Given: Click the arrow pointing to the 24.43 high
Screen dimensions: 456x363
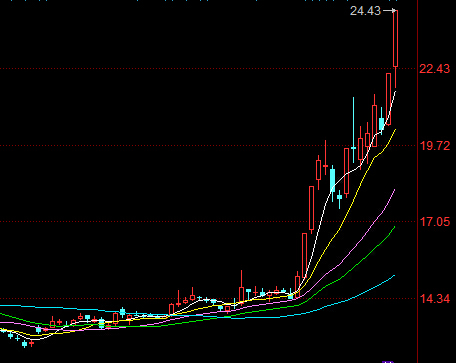Looking at the screenshot, I should tap(389, 11).
